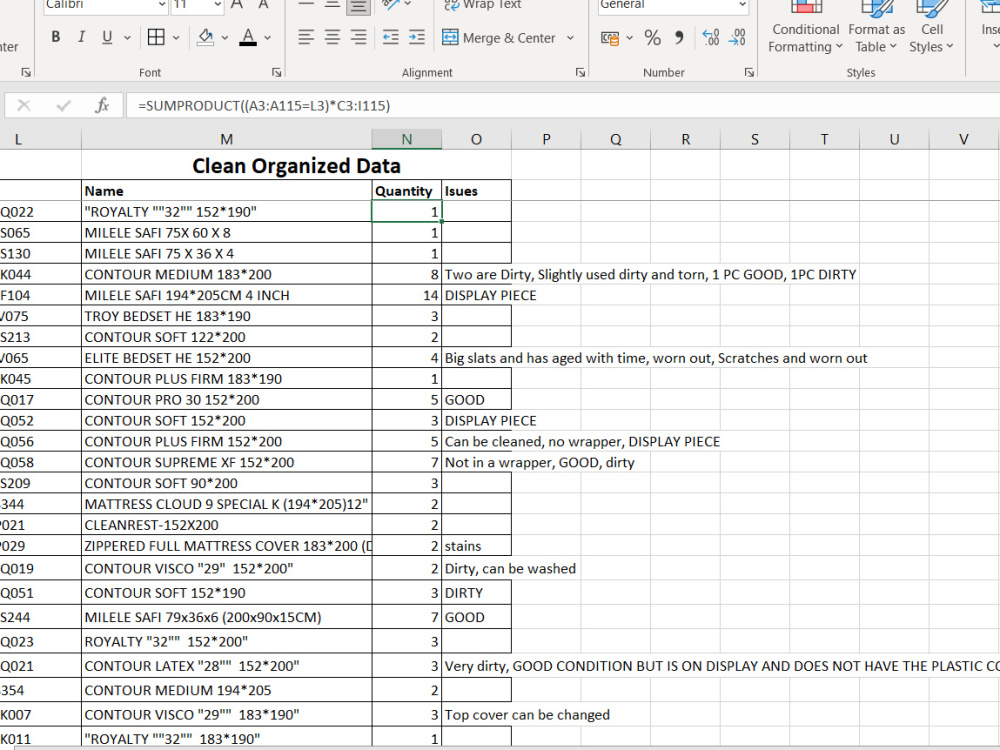Toggle Underline formatting

pos(107,38)
